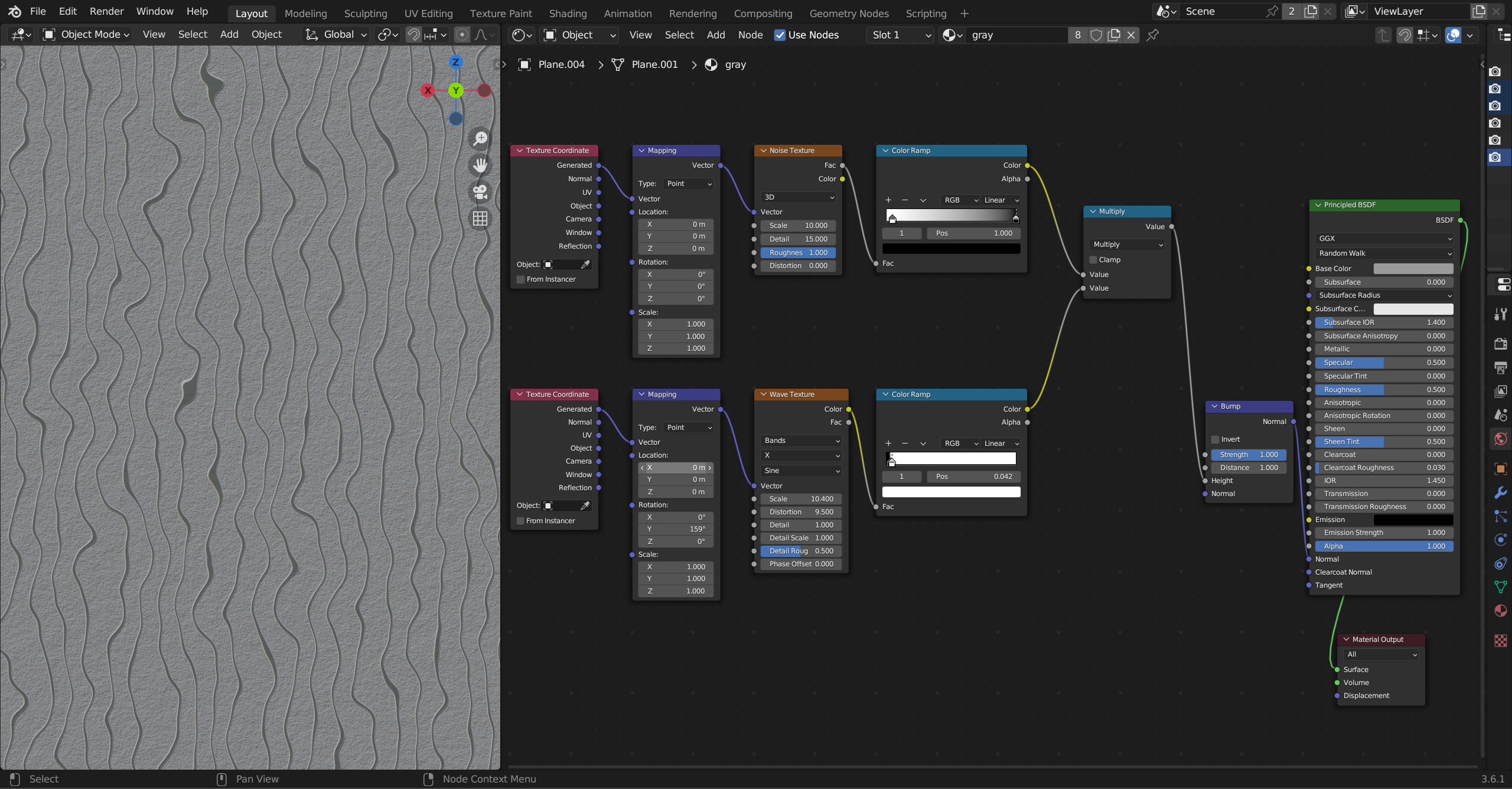Image resolution: width=1512 pixels, height=789 pixels.
Task: Switch orthographic/perspective grid icon
Action: tap(480, 219)
